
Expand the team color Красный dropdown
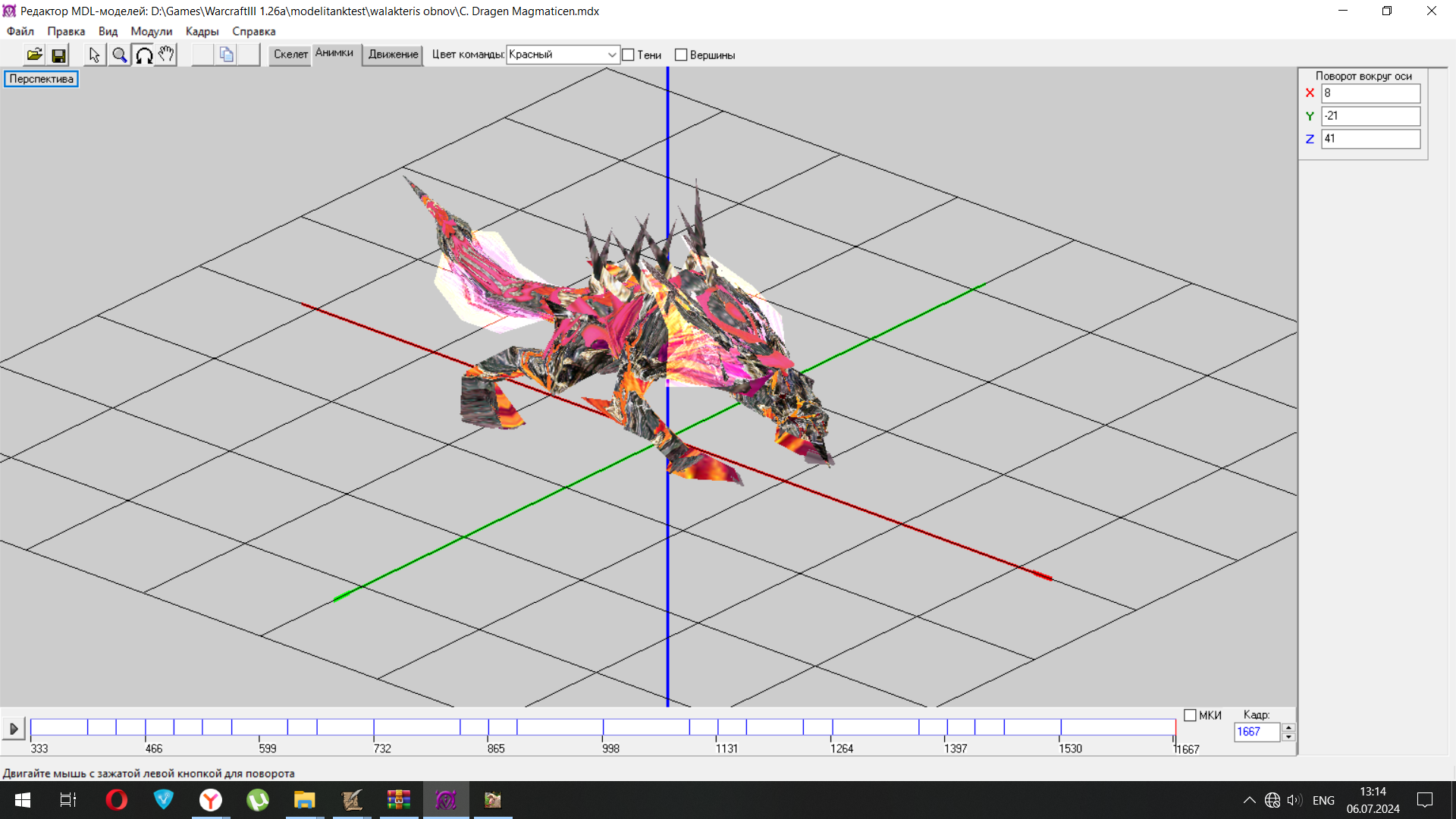(x=611, y=55)
